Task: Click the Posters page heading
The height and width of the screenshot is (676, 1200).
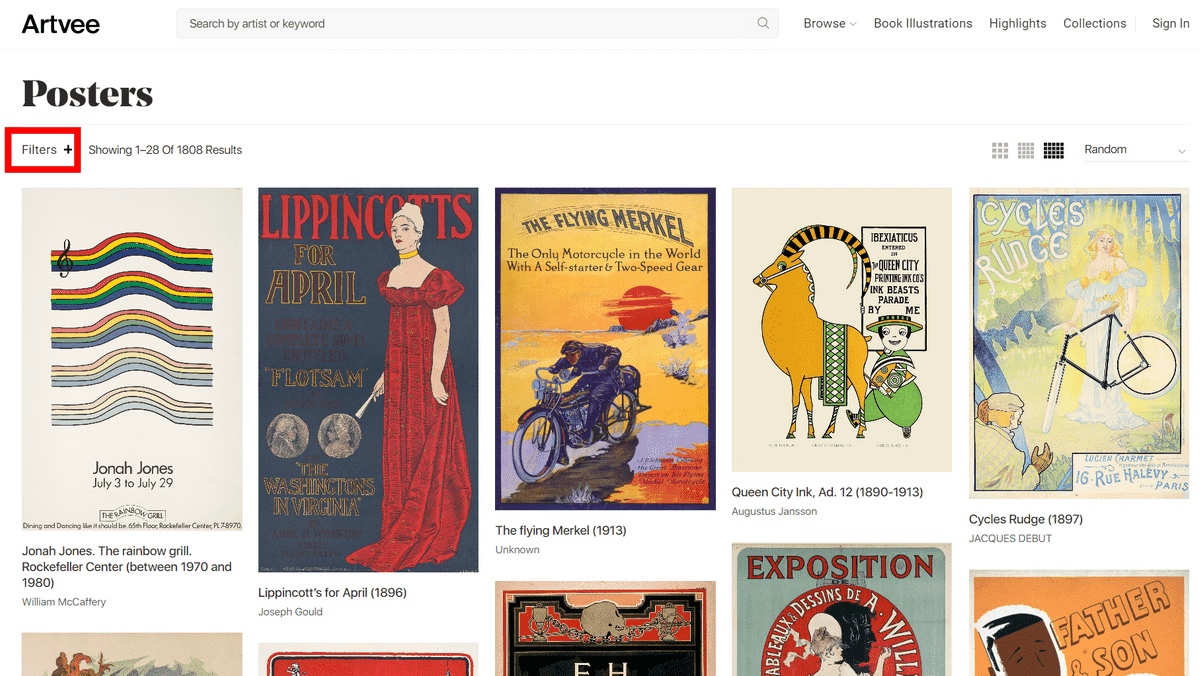Action: click(88, 94)
